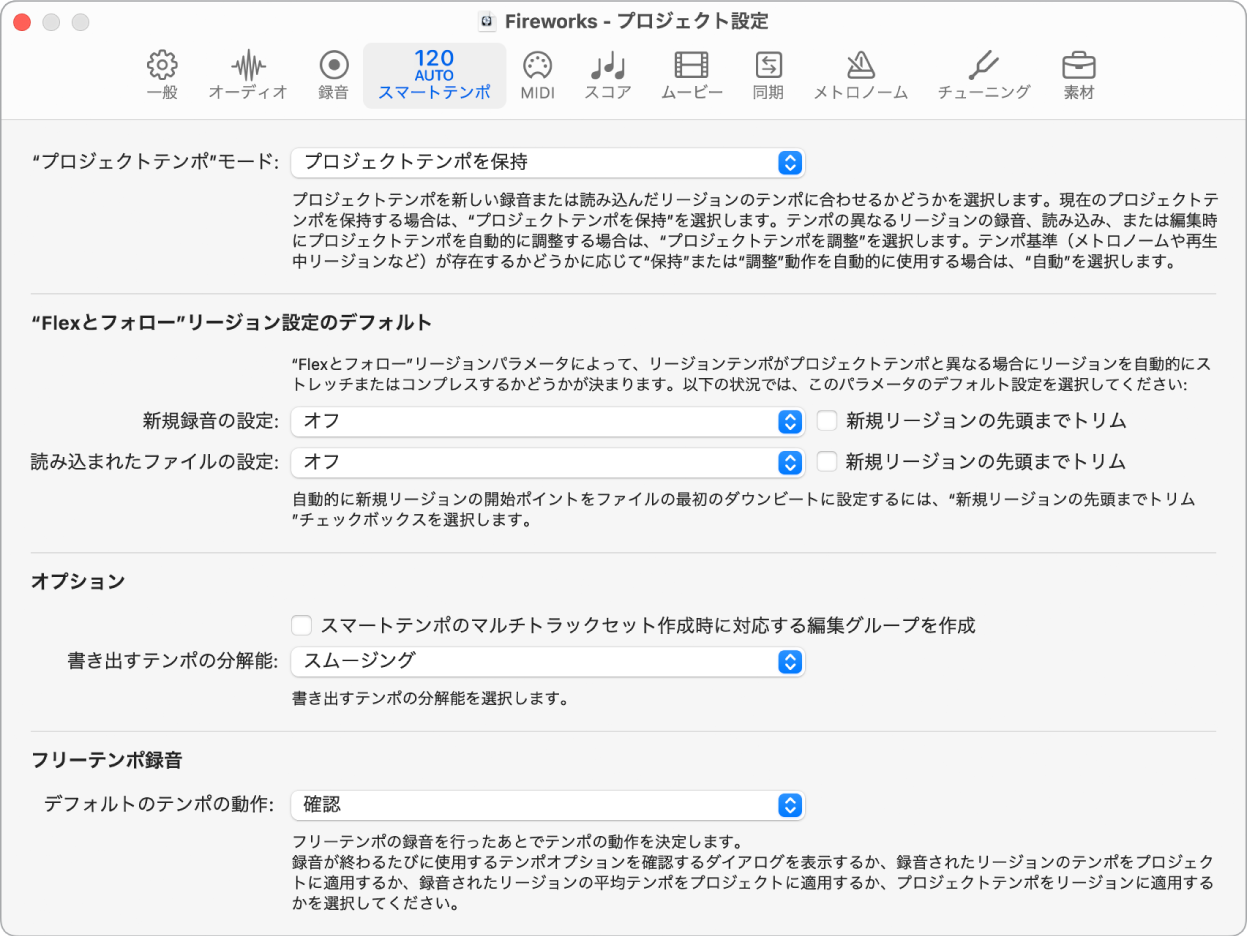This screenshot has height=936, width=1248.
Task: Open the MIDI settings pane
Action: (537, 76)
